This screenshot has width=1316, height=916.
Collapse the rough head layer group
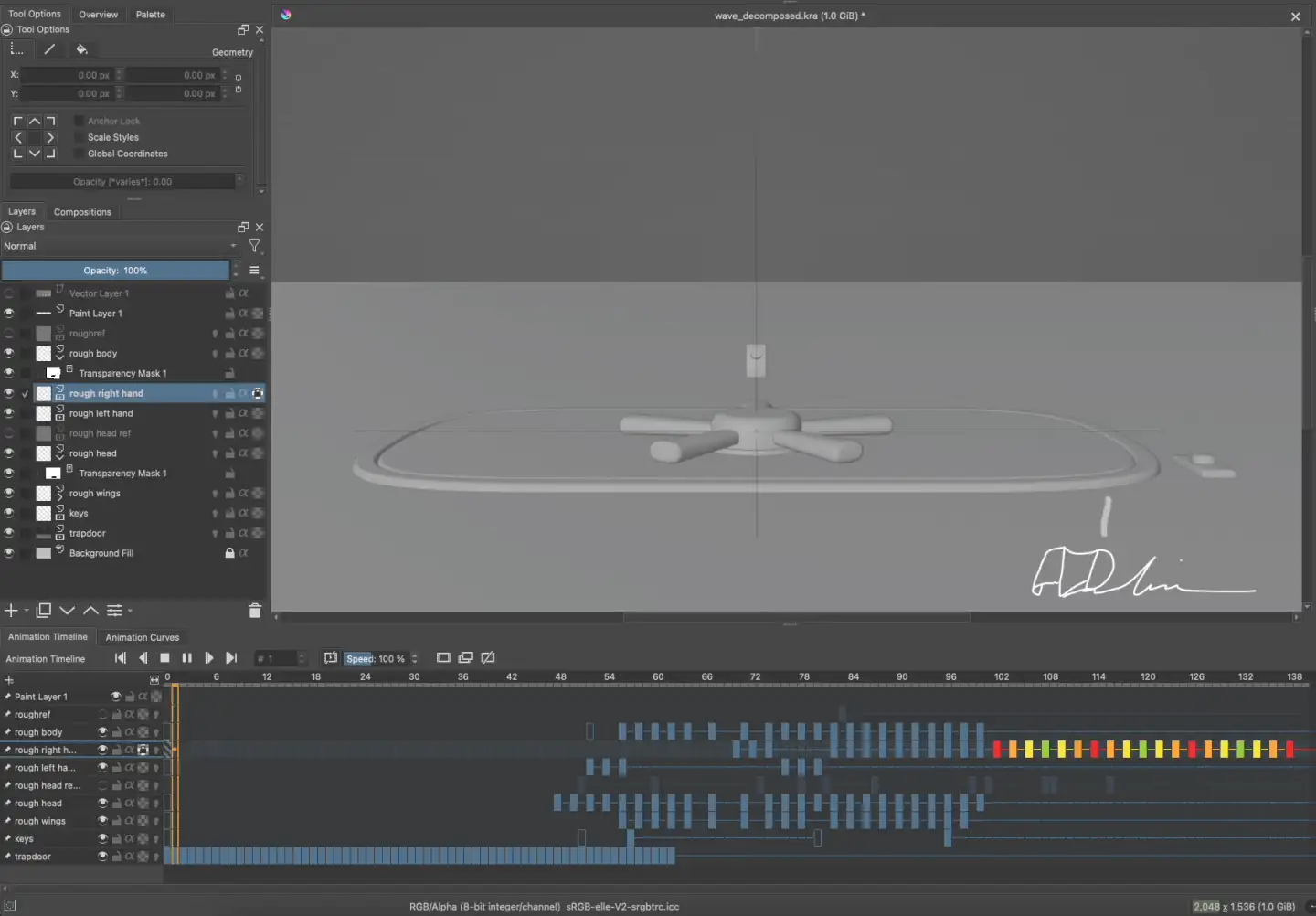tap(60, 457)
